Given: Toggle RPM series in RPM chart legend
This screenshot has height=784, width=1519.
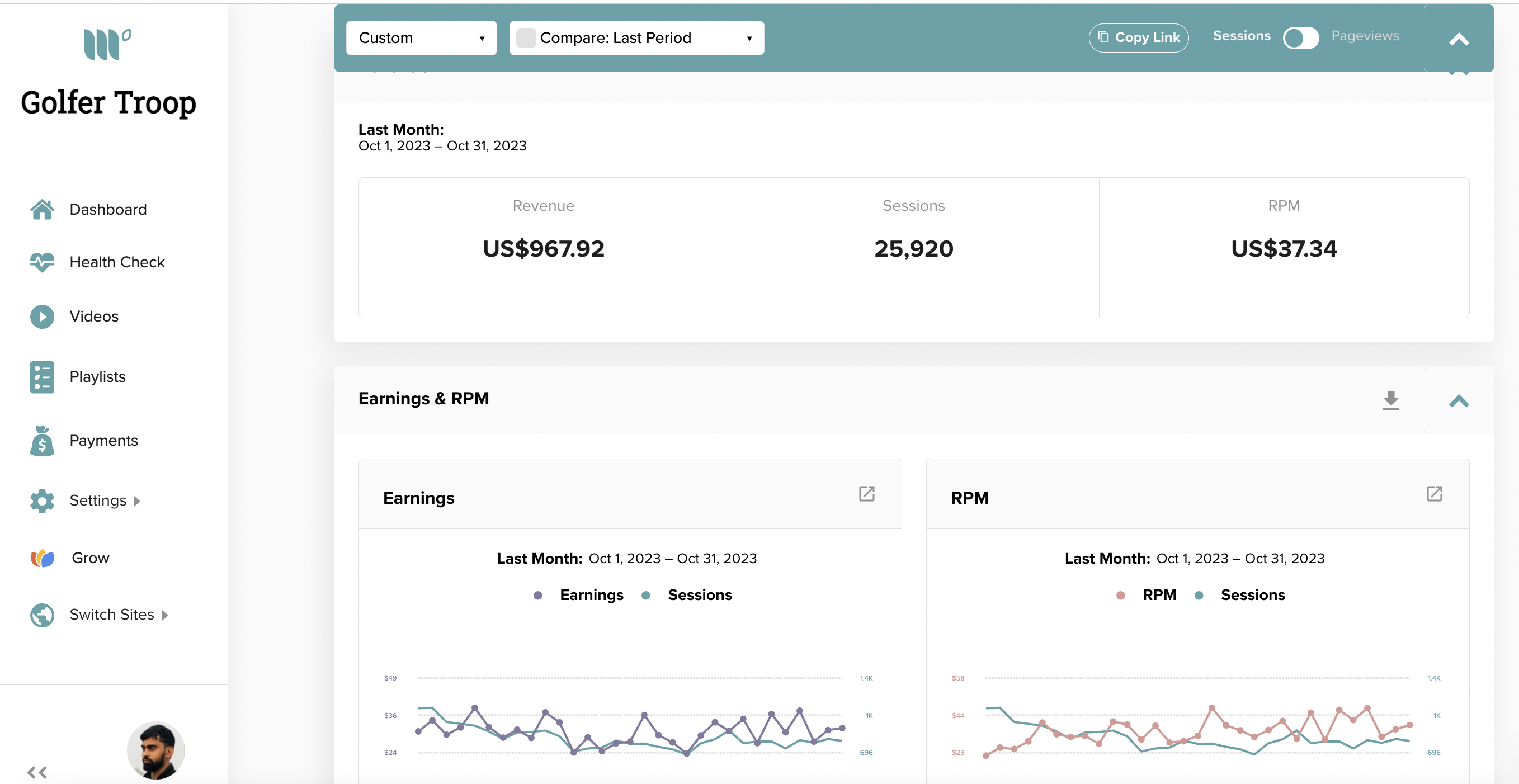Looking at the screenshot, I should 1146,595.
